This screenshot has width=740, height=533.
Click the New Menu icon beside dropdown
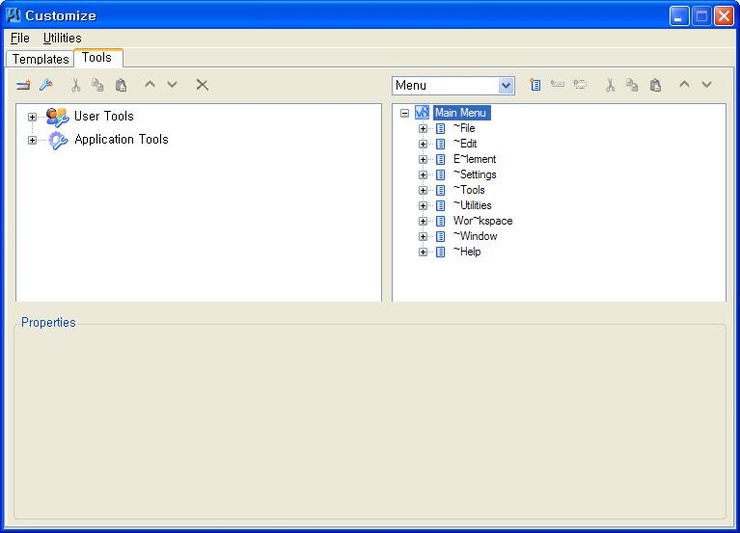coord(535,86)
